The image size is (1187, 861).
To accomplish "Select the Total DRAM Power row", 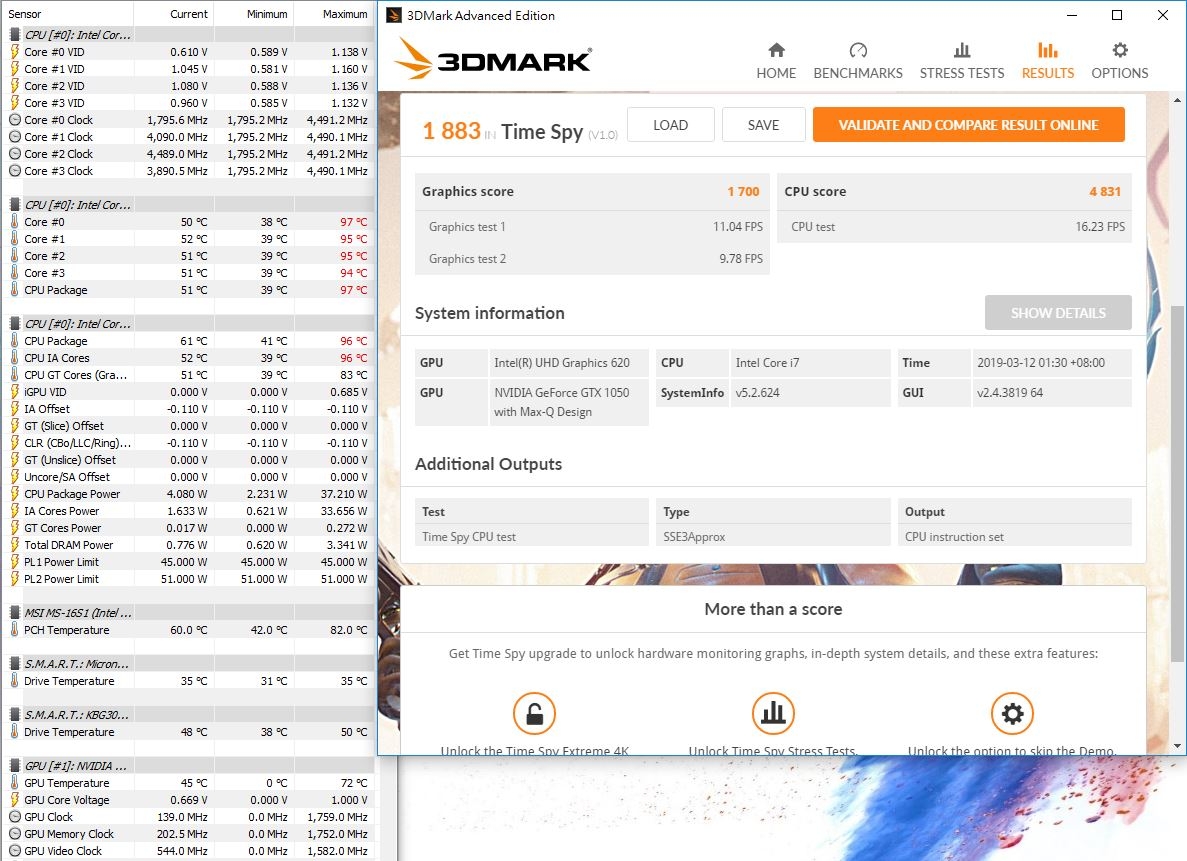I will click(188, 544).
